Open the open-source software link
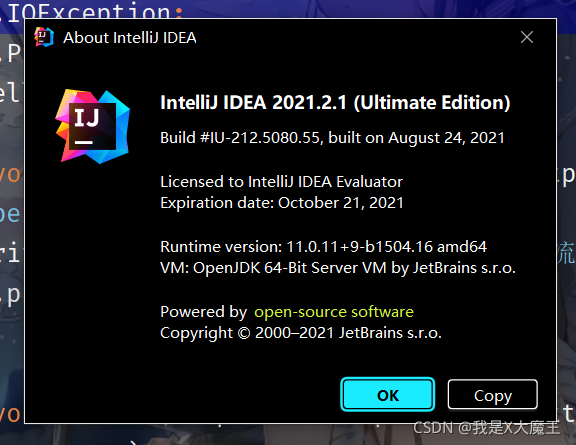Image resolution: width=576 pixels, height=445 pixels. pyautogui.click(x=334, y=312)
